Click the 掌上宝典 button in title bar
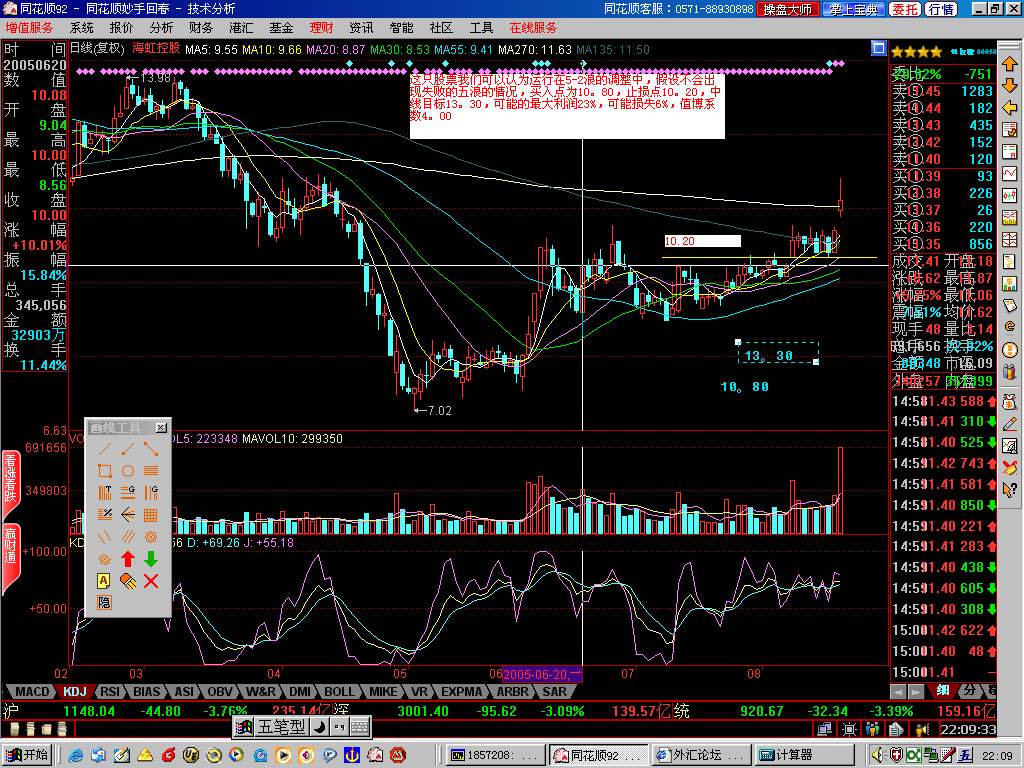The image size is (1024, 768). [x=854, y=9]
